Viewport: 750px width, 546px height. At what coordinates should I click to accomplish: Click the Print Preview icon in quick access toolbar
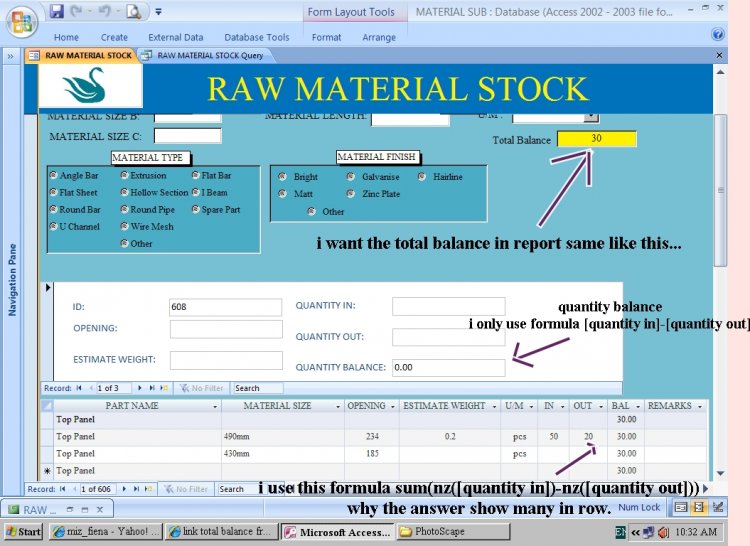(x=133, y=12)
